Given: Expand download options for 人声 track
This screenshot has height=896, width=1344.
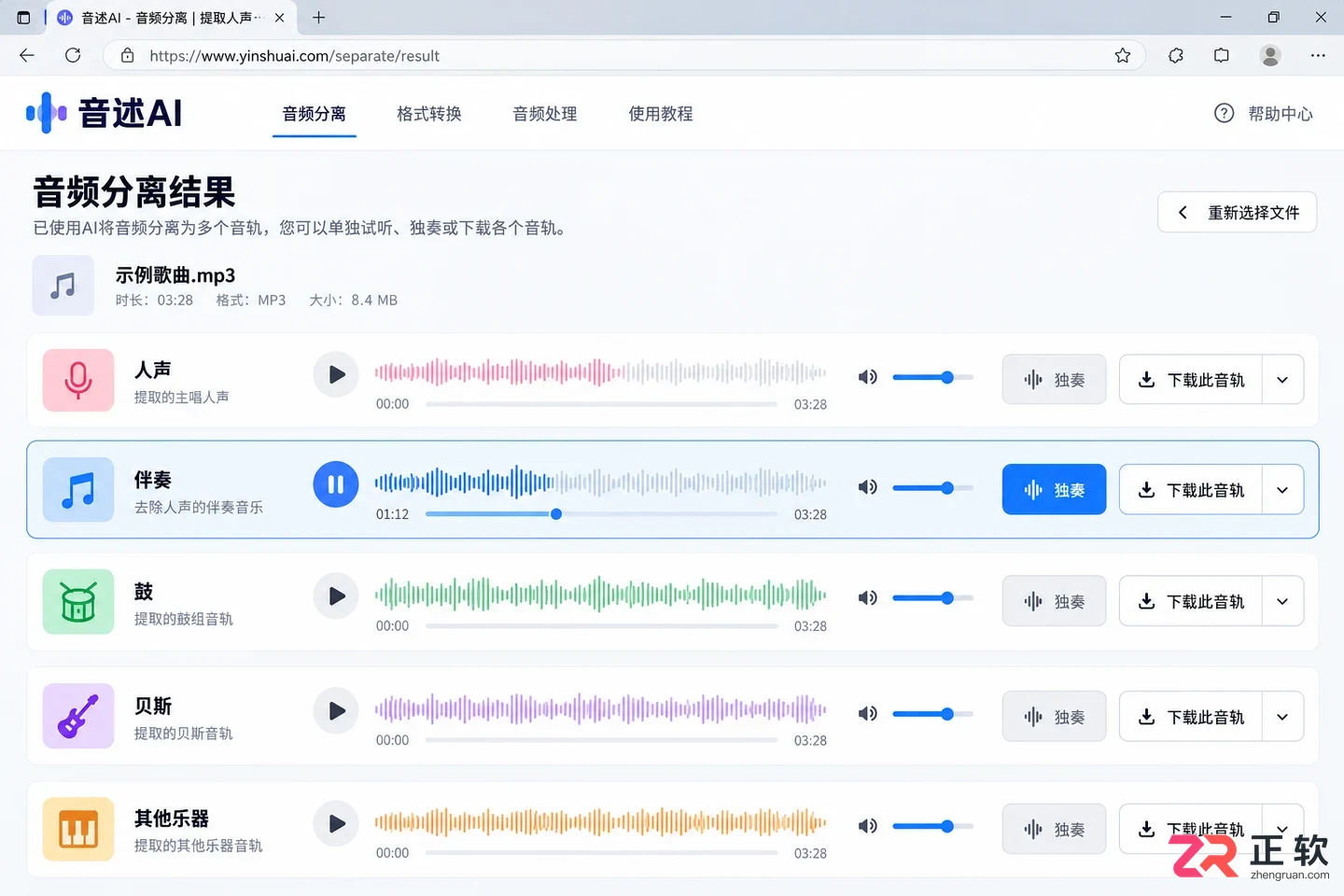Looking at the screenshot, I should pos(1282,380).
